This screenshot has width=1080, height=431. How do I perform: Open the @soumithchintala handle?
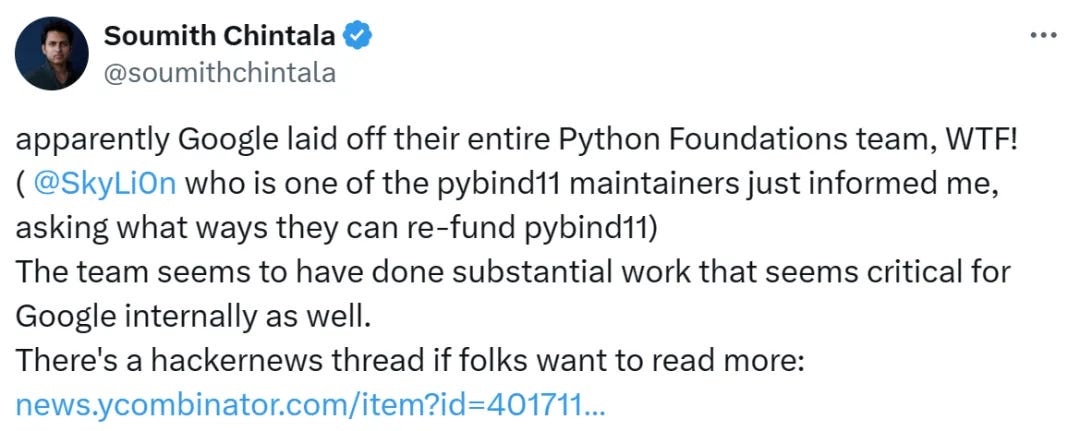pos(220,72)
